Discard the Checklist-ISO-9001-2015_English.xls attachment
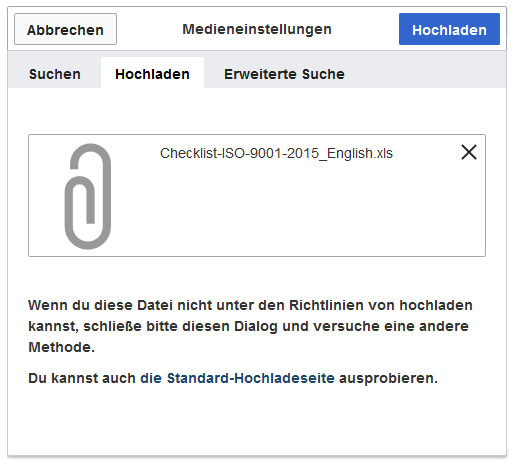This screenshot has height=465, width=517. [469, 152]
